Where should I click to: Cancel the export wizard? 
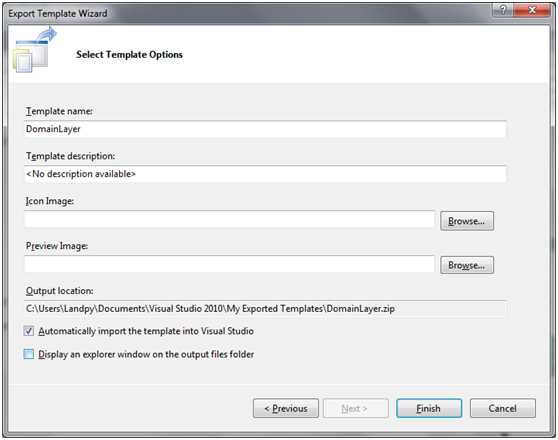pos(502,408)
